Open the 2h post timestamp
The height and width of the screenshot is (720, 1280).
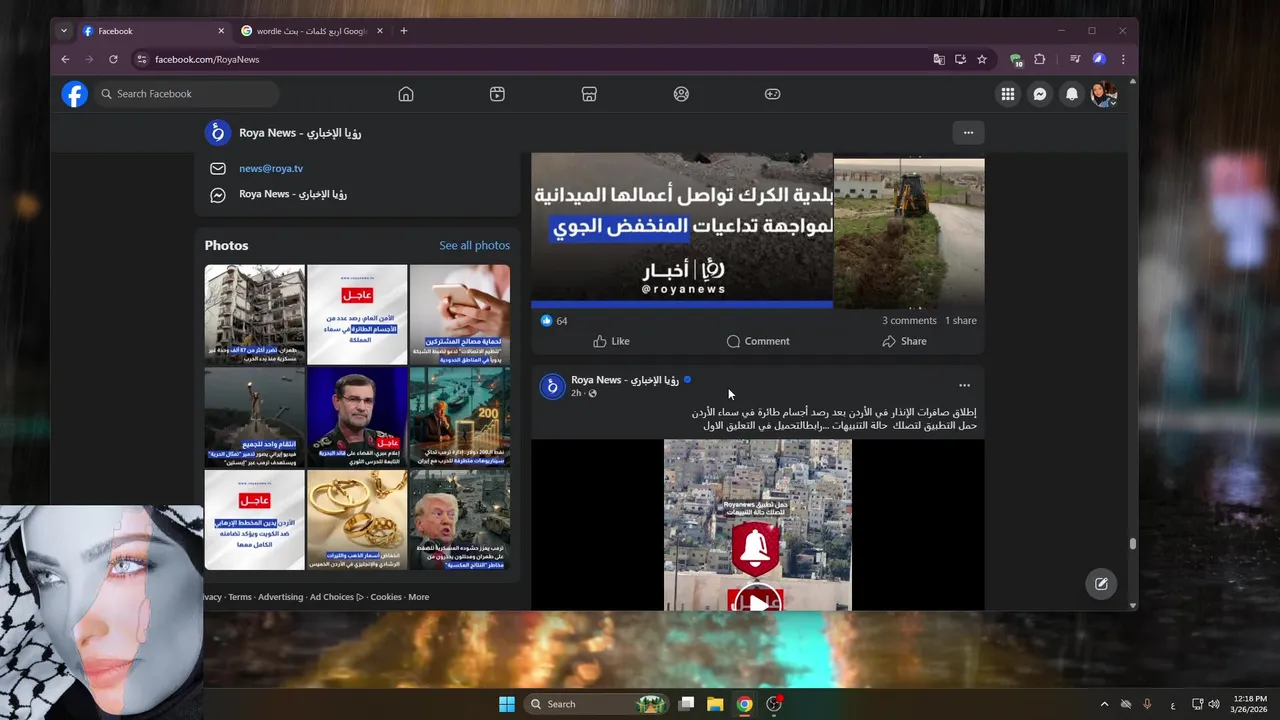tap(576, 393)
